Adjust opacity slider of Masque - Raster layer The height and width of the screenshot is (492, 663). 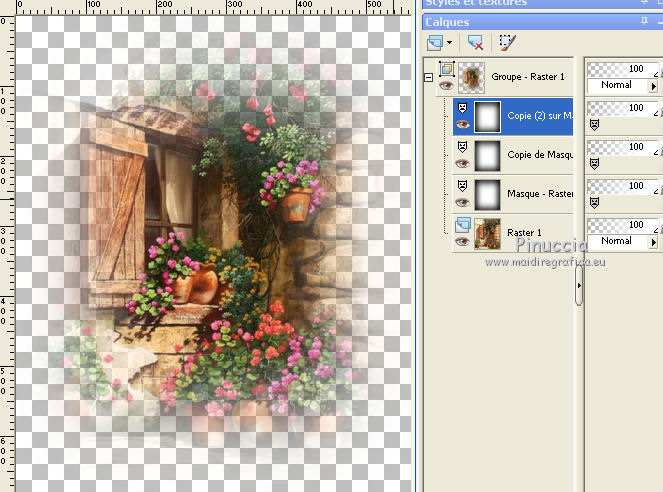[622, 186]
